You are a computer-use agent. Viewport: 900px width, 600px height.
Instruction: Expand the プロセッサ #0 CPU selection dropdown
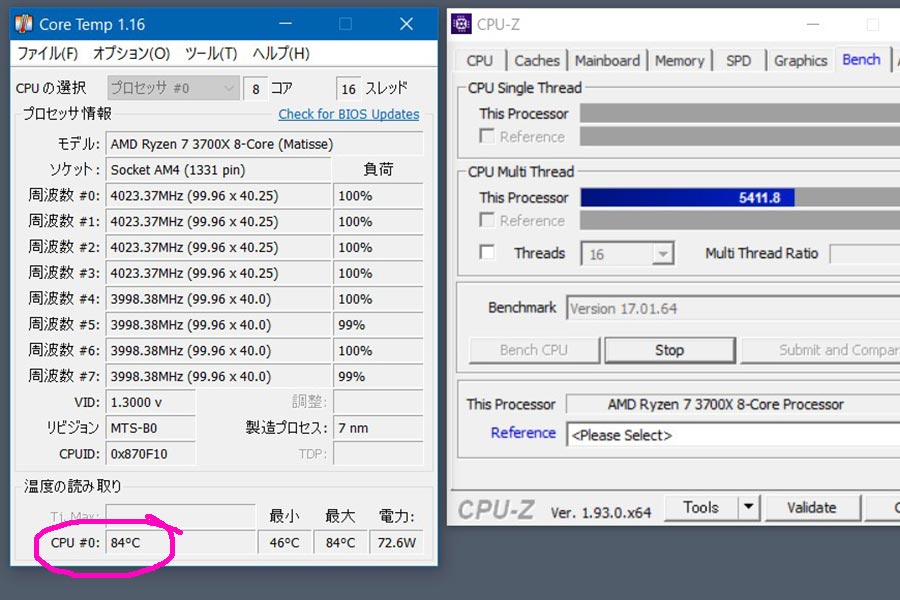pos(173,88)
